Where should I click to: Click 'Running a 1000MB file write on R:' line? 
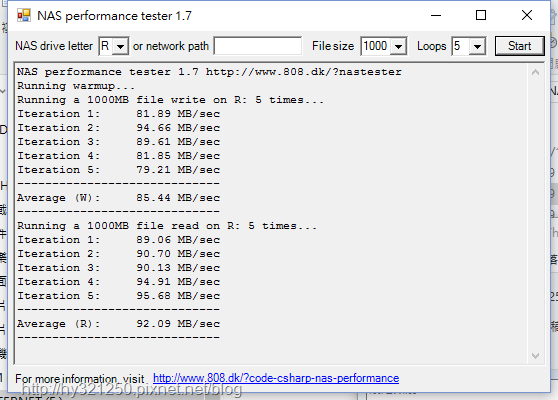click(170, 100)
